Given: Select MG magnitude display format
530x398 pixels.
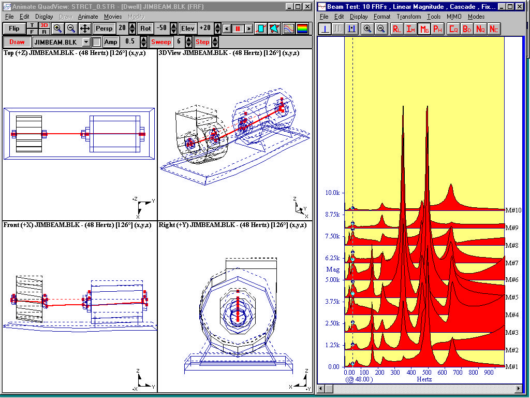Looking at the screenshot, I should pyautogui.click(x=424, y=29).
